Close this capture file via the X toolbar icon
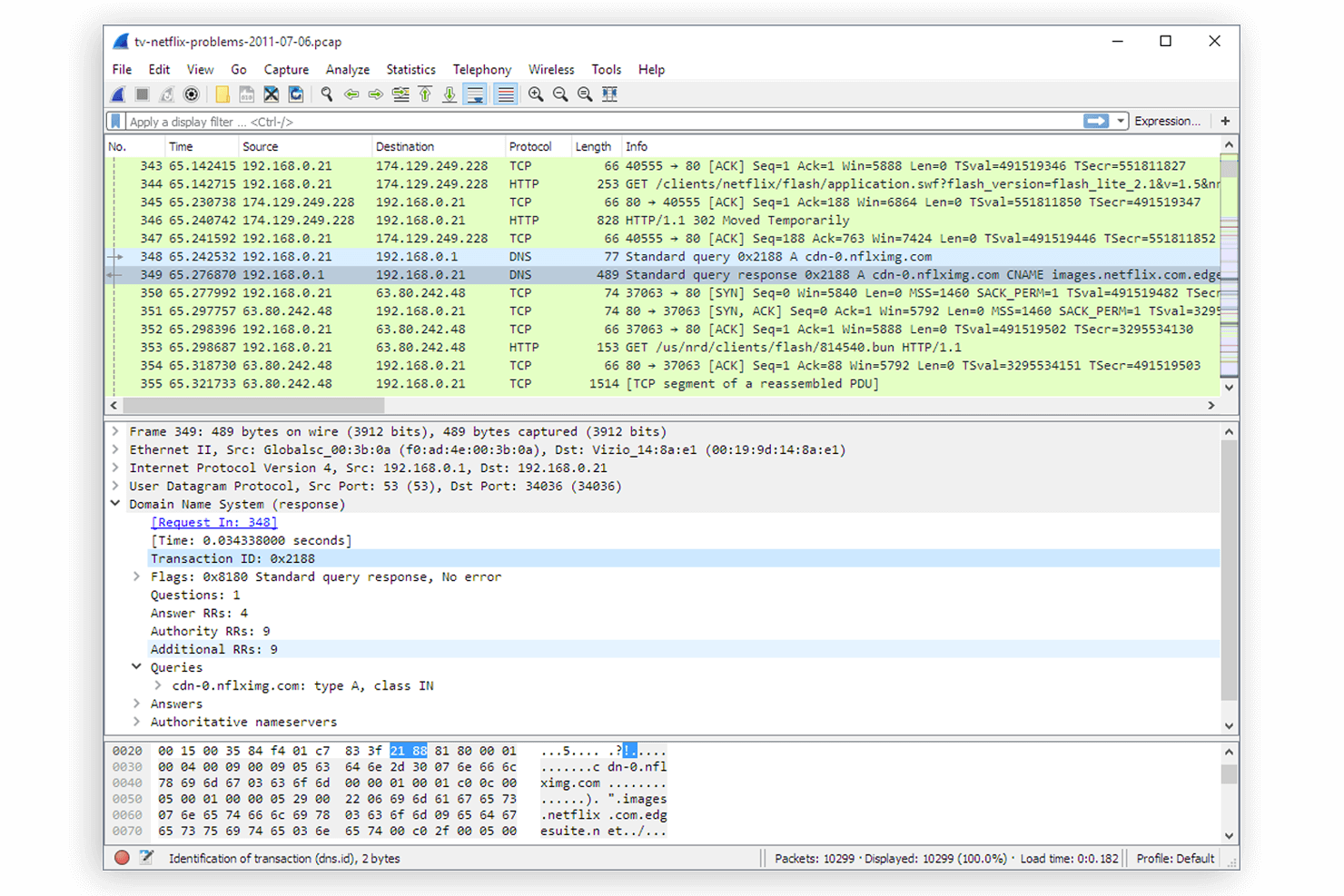The width and height of the screenshot is (1344, 896). coord(271,94)
